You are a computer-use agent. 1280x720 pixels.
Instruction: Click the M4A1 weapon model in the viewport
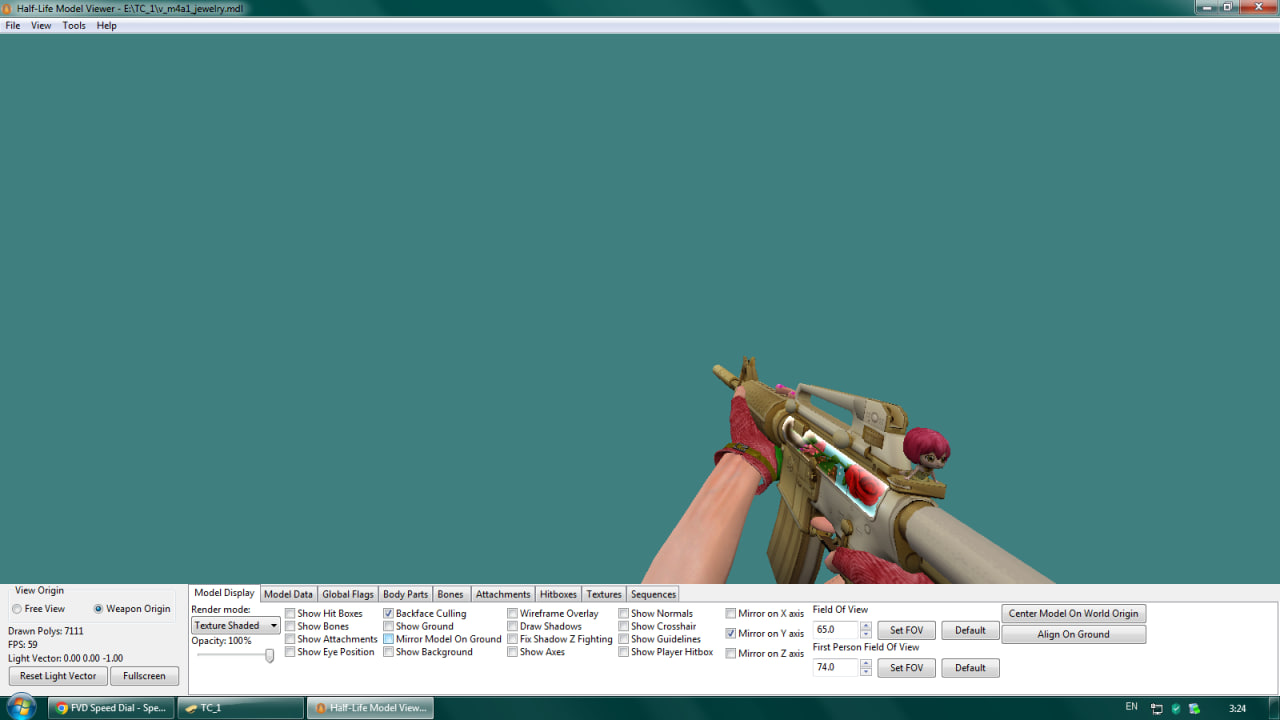click(850, 470)
